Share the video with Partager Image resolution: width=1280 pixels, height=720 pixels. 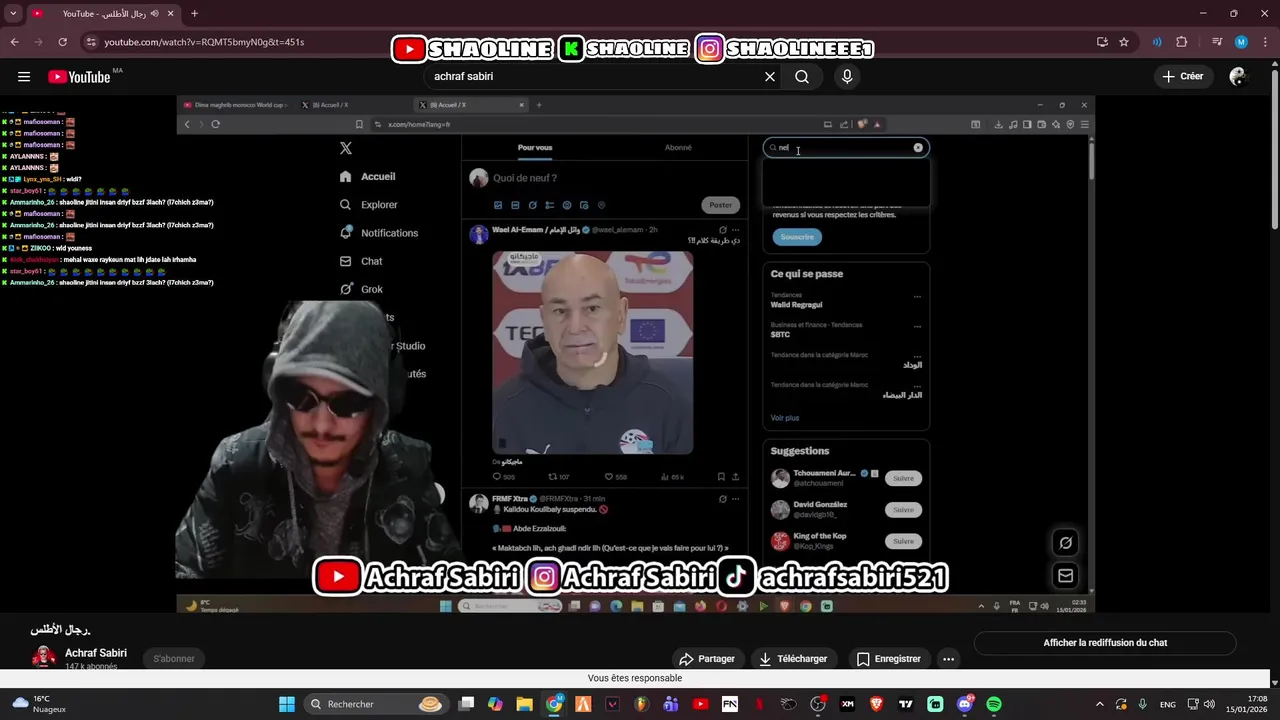coord(707,659)
